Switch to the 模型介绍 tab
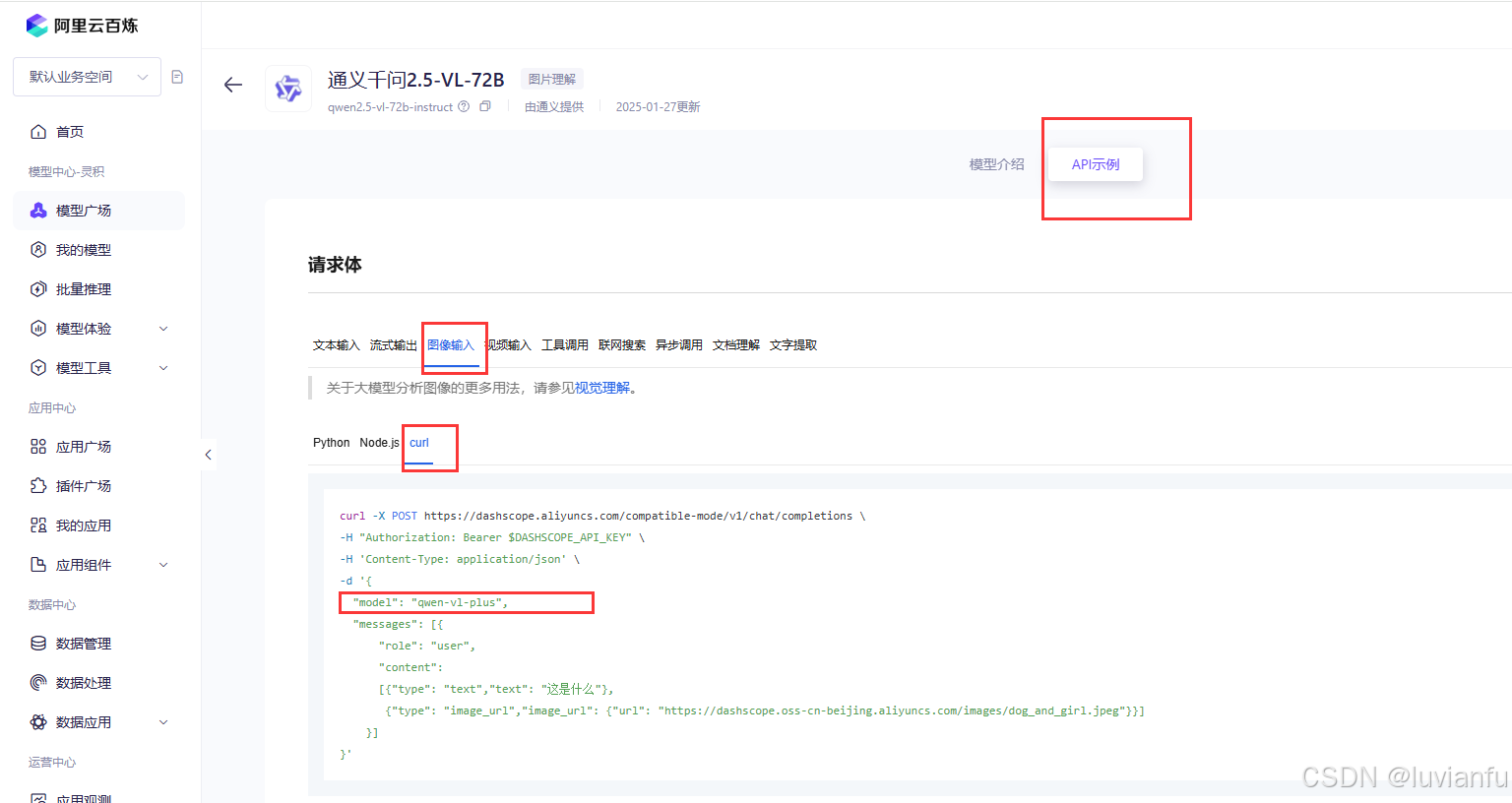The height and width of the screenshot is (803, 1512). pos(996,164)
